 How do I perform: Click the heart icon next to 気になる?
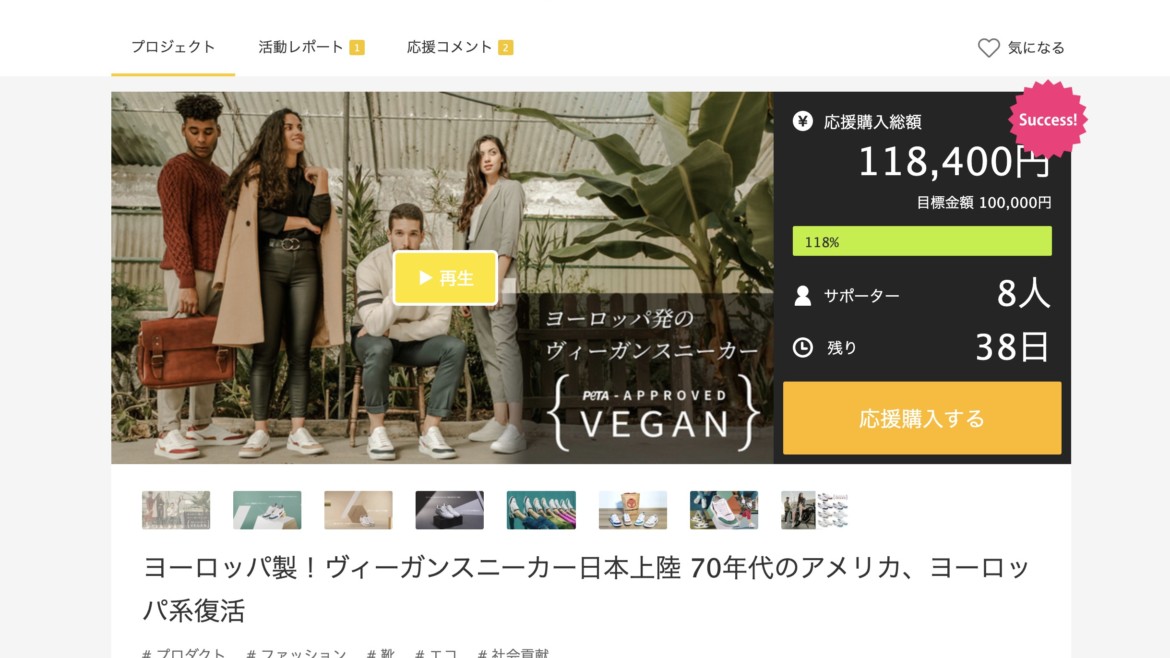pyautogui.click(x=989, y=48)
